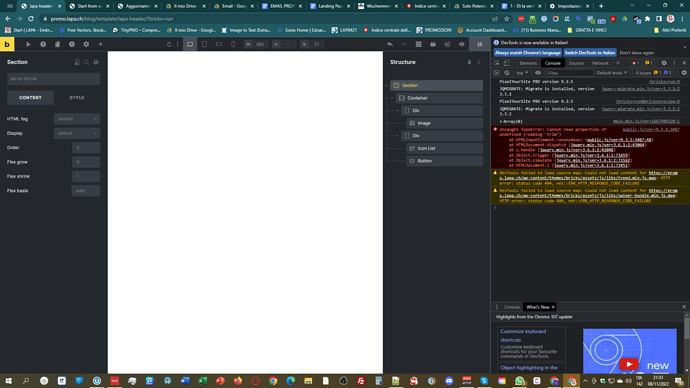Switch to the CONTENT tab
The height and width of the screenshot is (388, 690).
[x=30, y=98]
